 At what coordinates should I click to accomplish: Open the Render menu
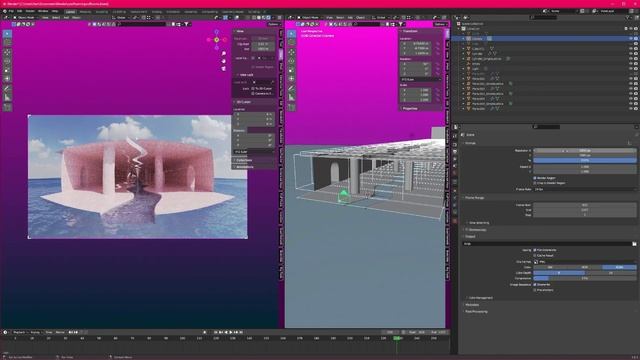click(30, 11)
